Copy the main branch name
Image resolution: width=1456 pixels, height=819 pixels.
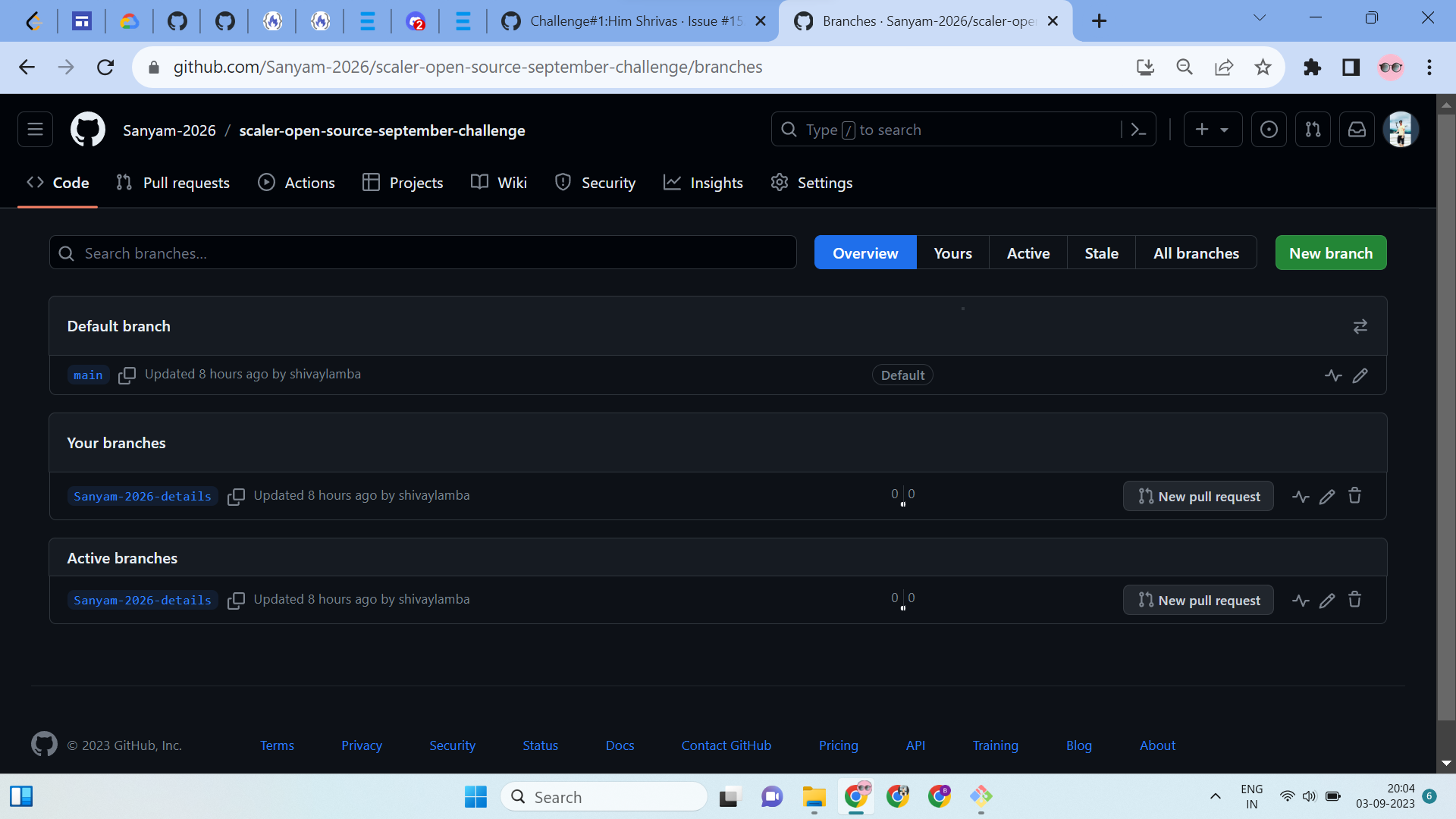(x=127, y=375)
